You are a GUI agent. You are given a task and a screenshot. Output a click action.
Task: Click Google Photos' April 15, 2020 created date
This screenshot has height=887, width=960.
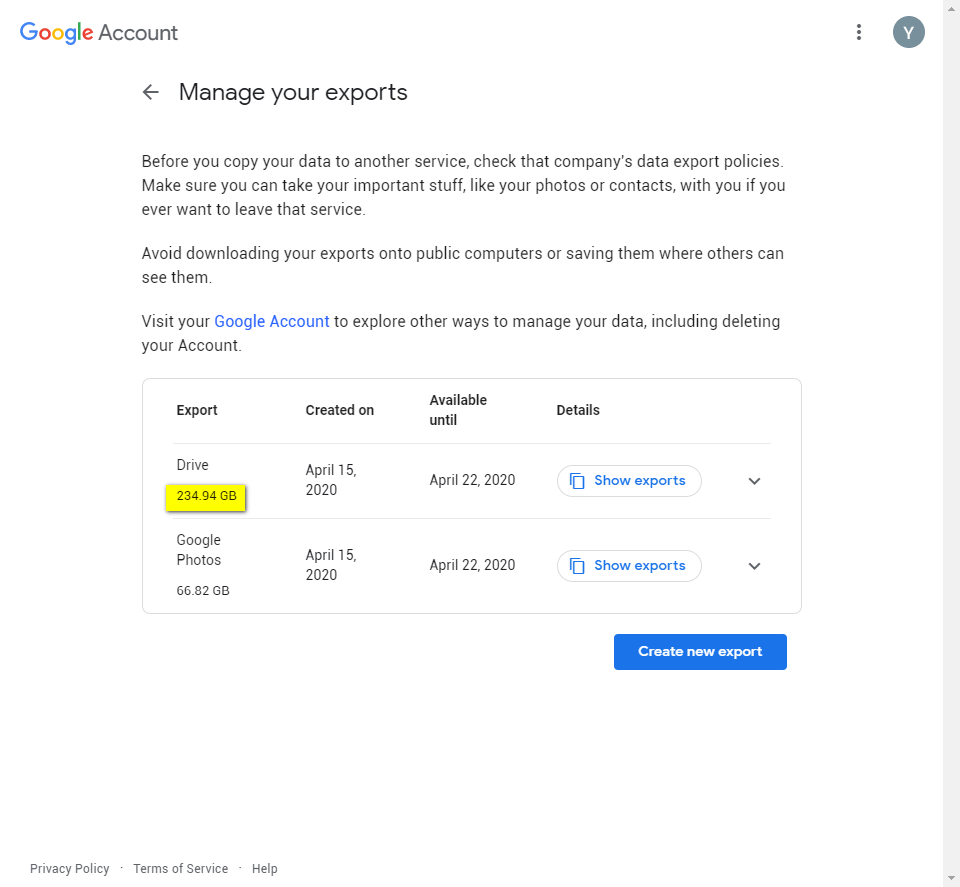pos(331,565)
